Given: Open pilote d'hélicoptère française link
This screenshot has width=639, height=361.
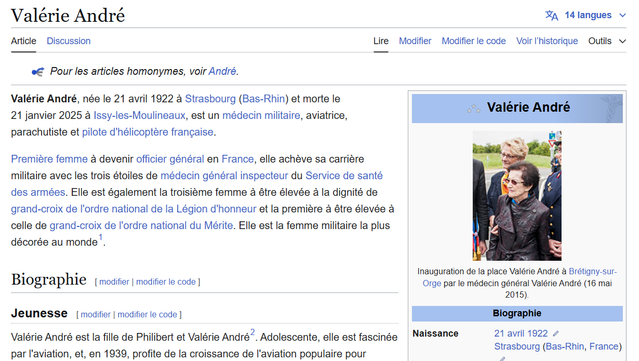Looking at the screenshot, I should point(148,132).
